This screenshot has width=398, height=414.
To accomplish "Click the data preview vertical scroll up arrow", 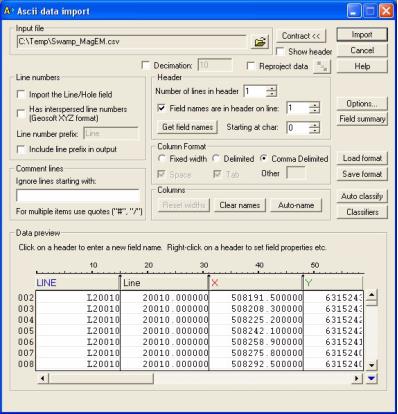I will tap(371, 295).
